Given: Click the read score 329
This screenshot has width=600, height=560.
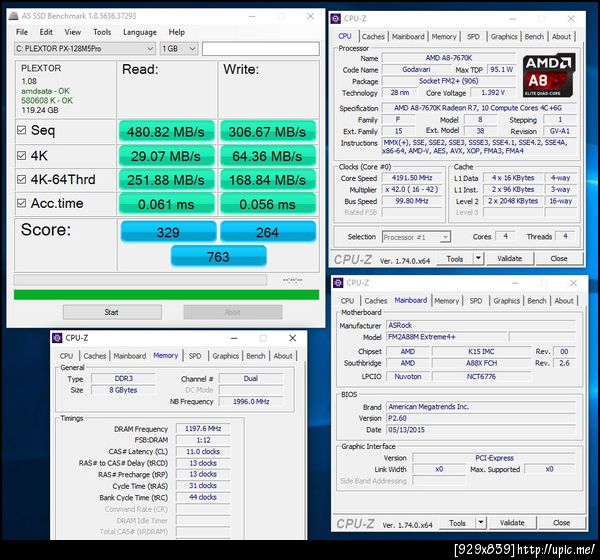Looking at the screenshot, I should coord(168,232).
